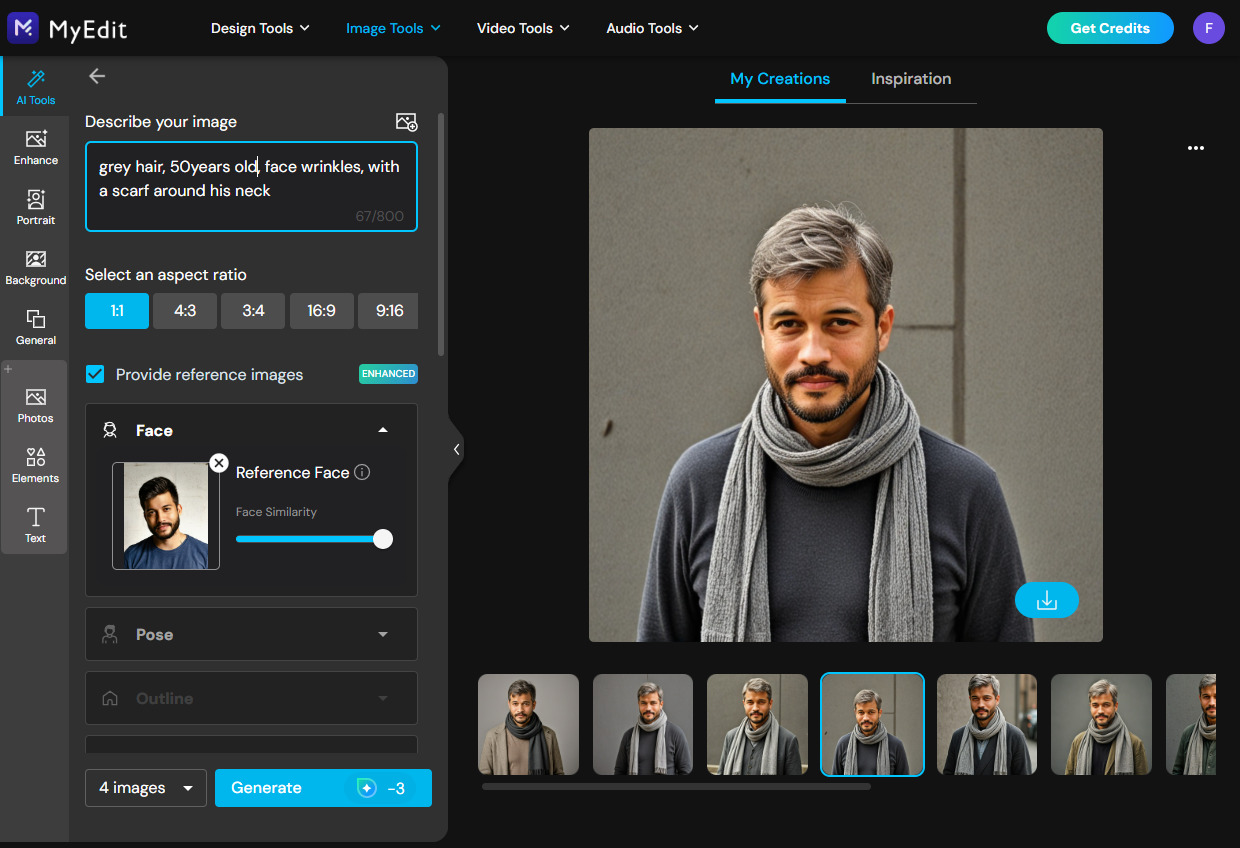Screen dimensions: 1240x848
Task: Select the Background tool
Action: 35,267
